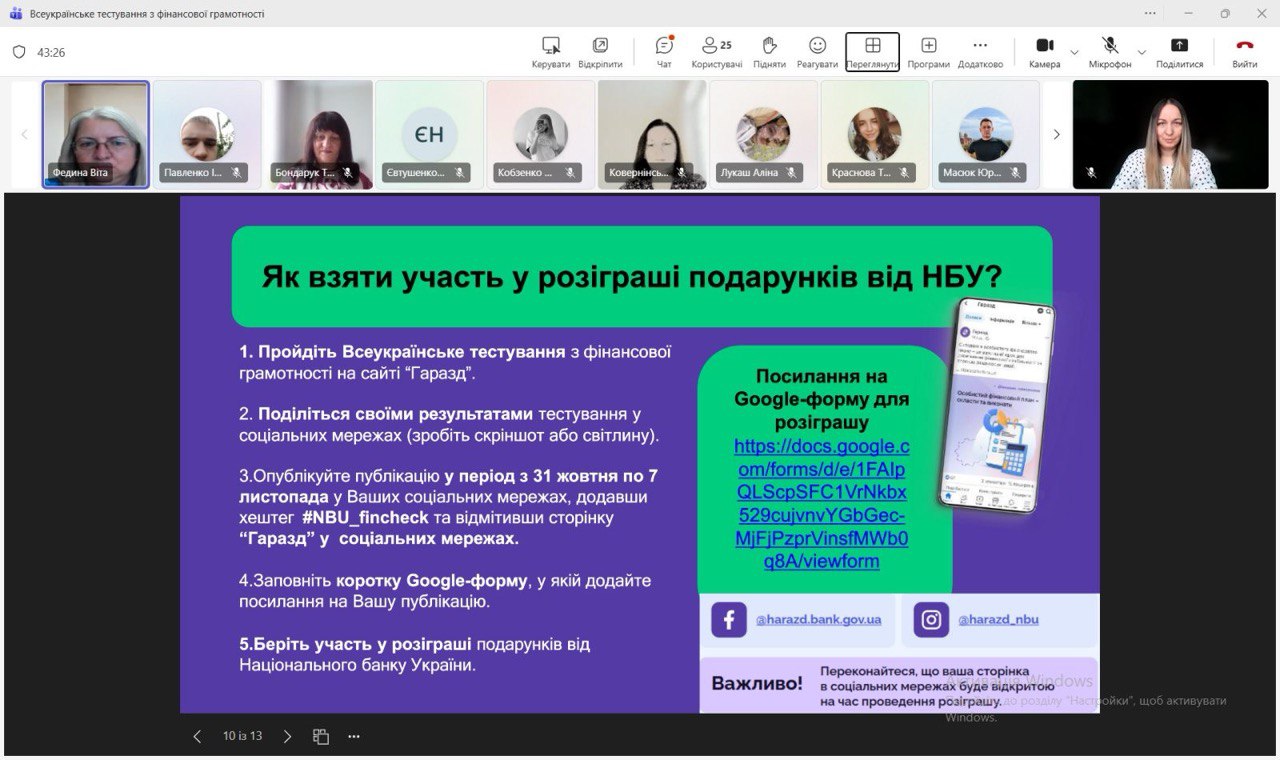
Task: Select Федина Віта's video thumbnail
Action: click(x=96, y=134)
